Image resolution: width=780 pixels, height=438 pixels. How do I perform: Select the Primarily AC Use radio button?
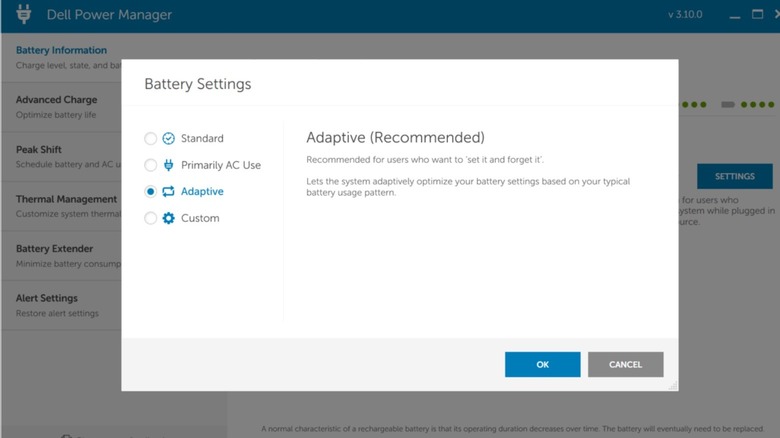(x=150, y=165)
